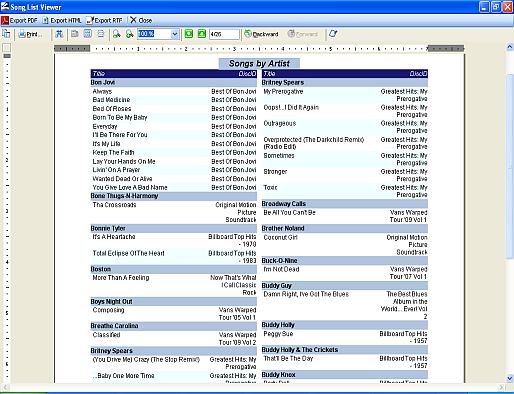
Task: Click vertical scrollbar down arrow
Action: [x=510, y=378]
